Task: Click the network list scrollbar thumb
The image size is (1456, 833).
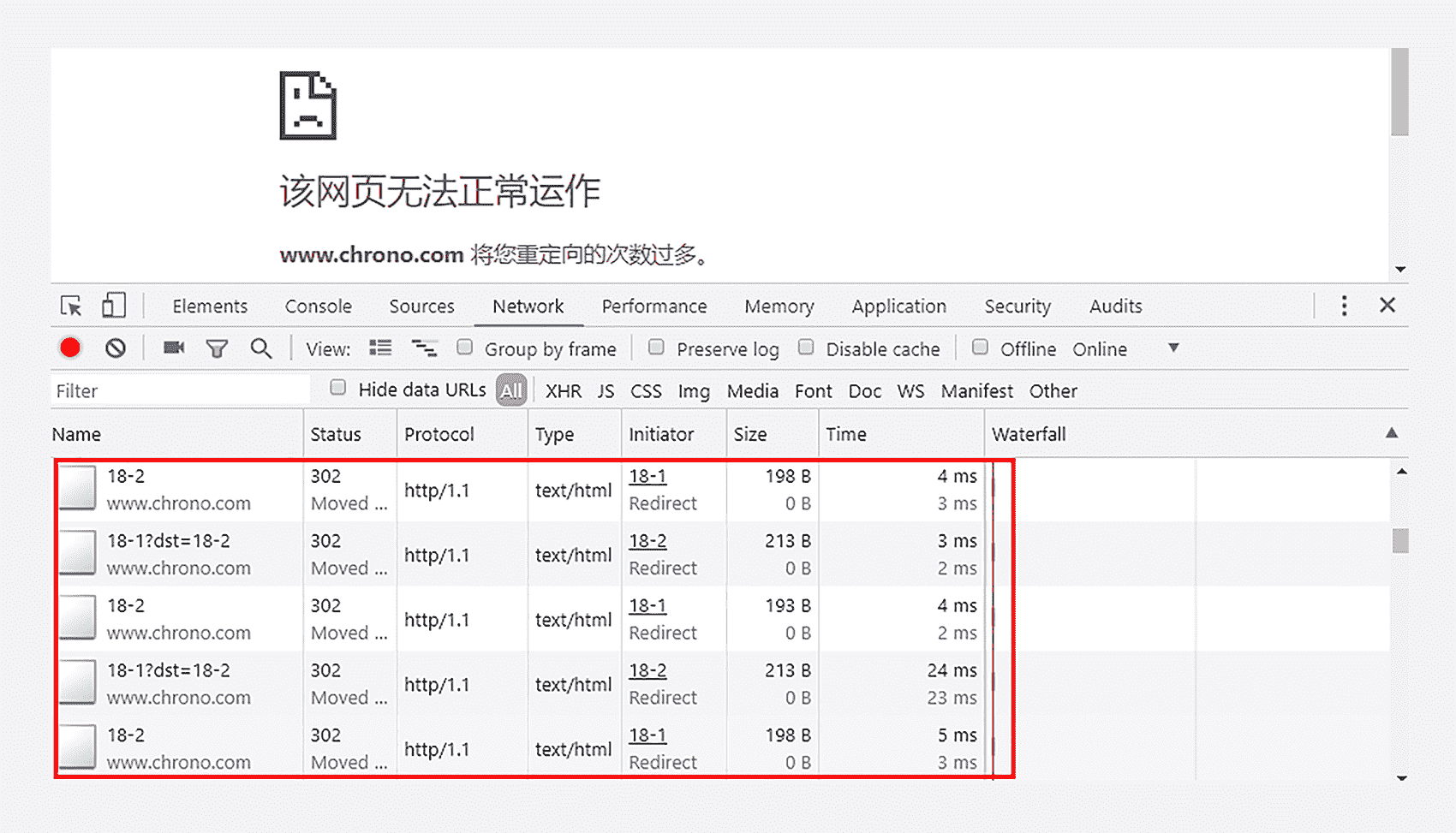Action: coord(1400,541)
